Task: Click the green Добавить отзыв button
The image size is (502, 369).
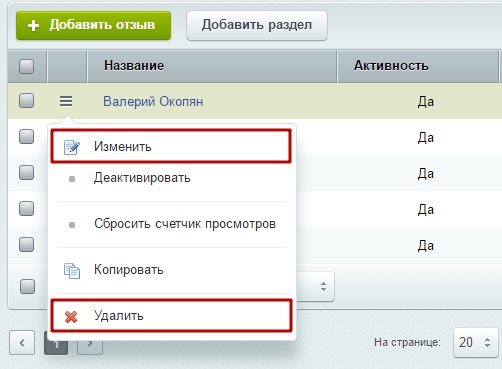Action: pos(93,25)
